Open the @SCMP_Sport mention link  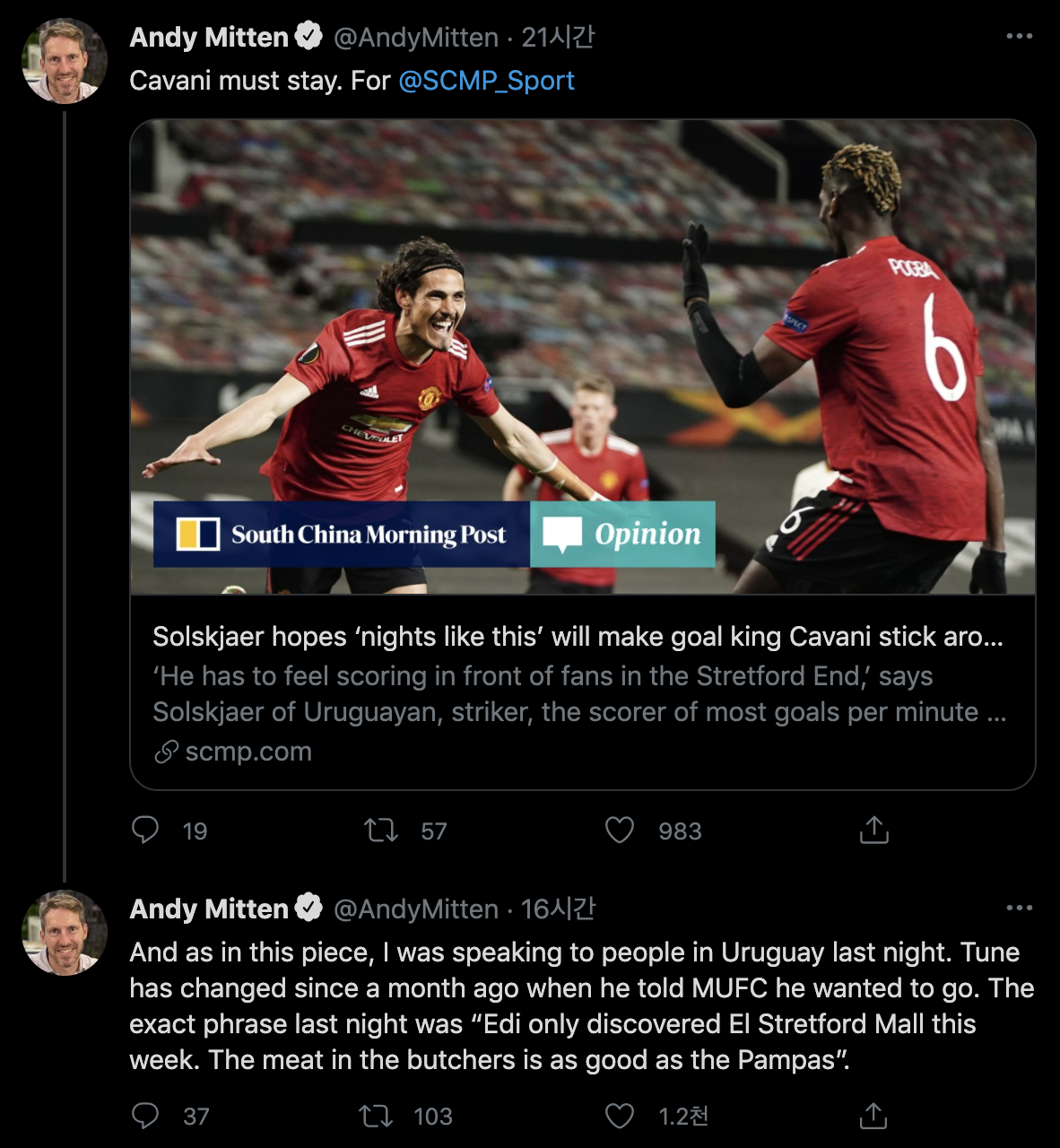pyautogui.click(x=486, y=81)
